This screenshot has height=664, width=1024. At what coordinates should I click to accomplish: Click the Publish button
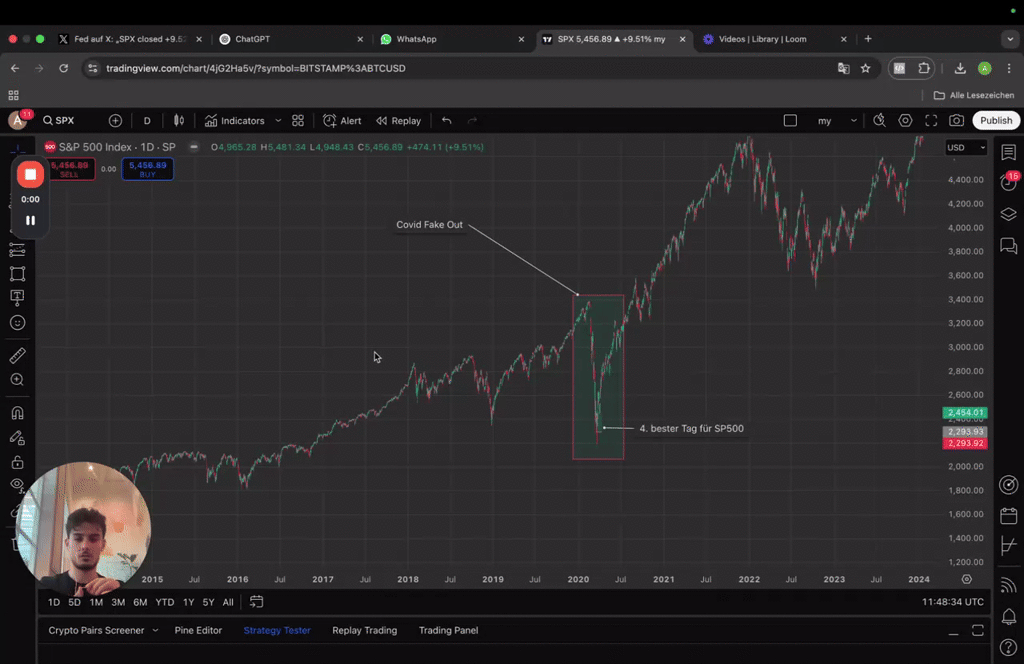point(996,121)
